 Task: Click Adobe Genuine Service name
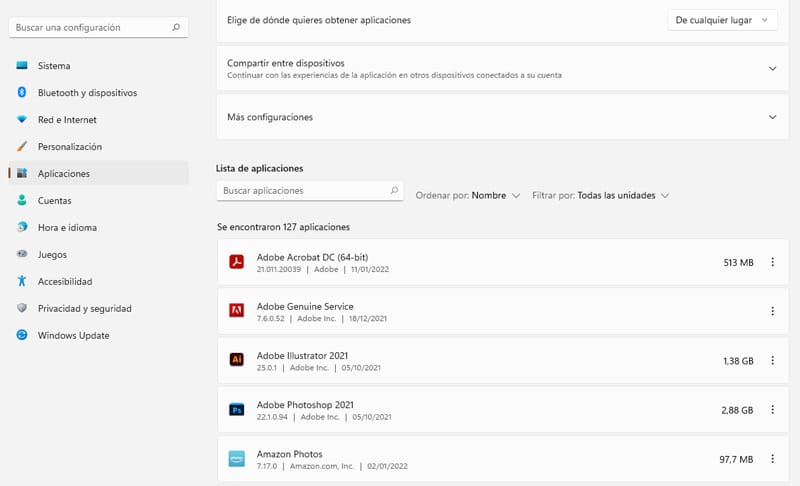tap(305, 306)
